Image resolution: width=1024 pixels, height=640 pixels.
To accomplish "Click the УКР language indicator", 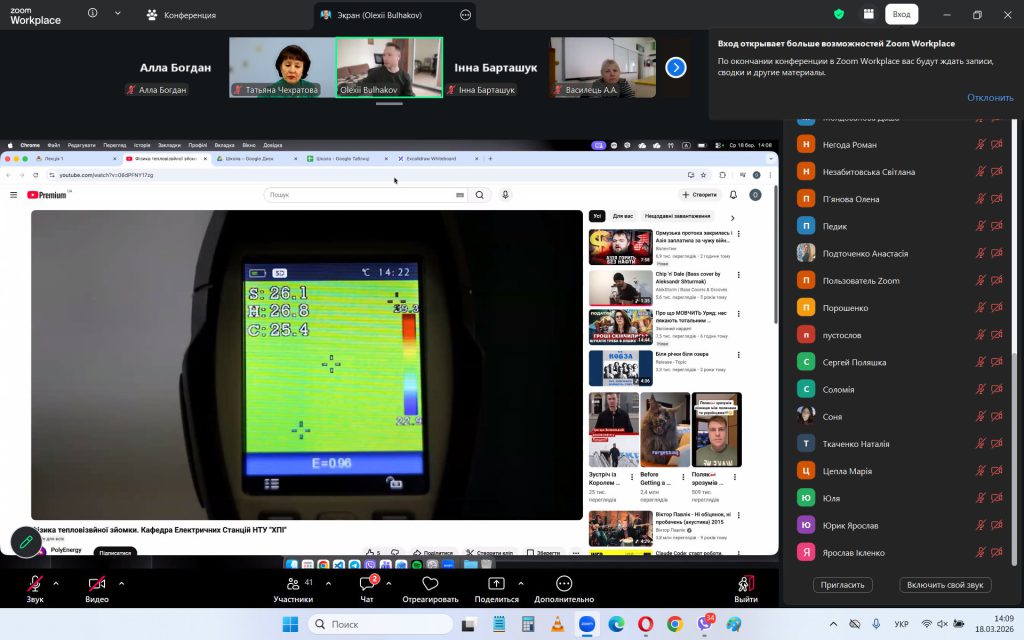I will click(901, 624).
